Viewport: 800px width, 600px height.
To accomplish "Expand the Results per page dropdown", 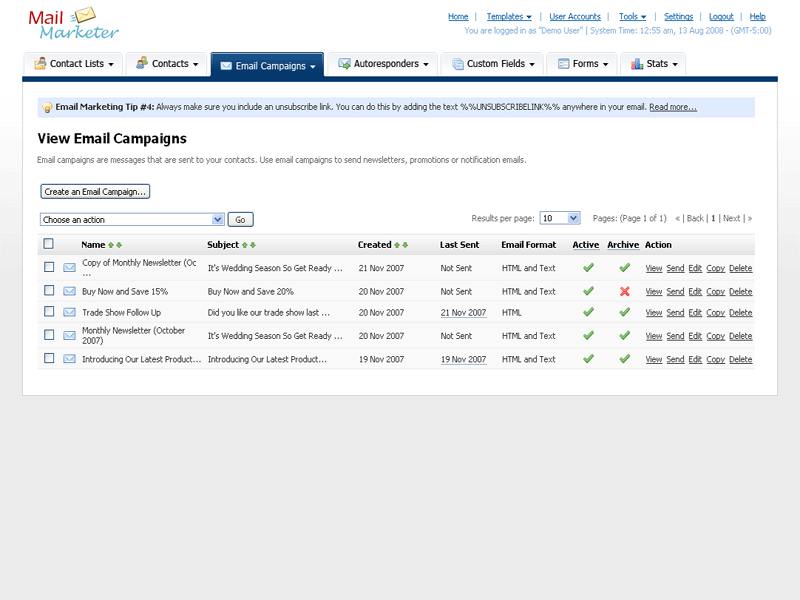I will pos(559,218).
